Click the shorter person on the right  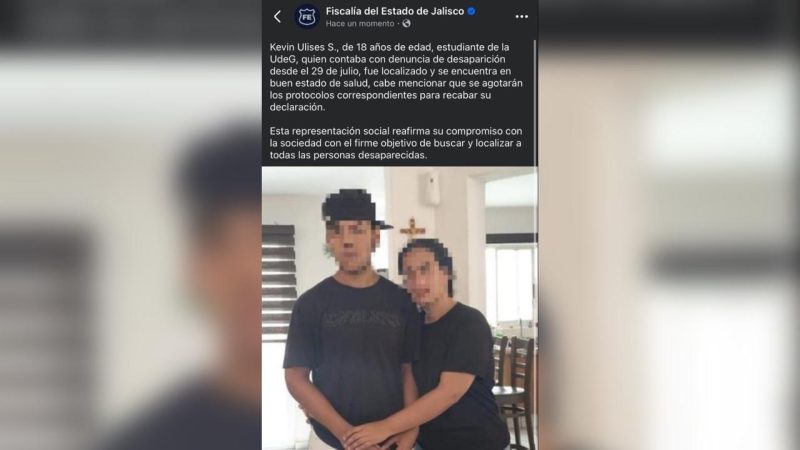pos(452,347)
